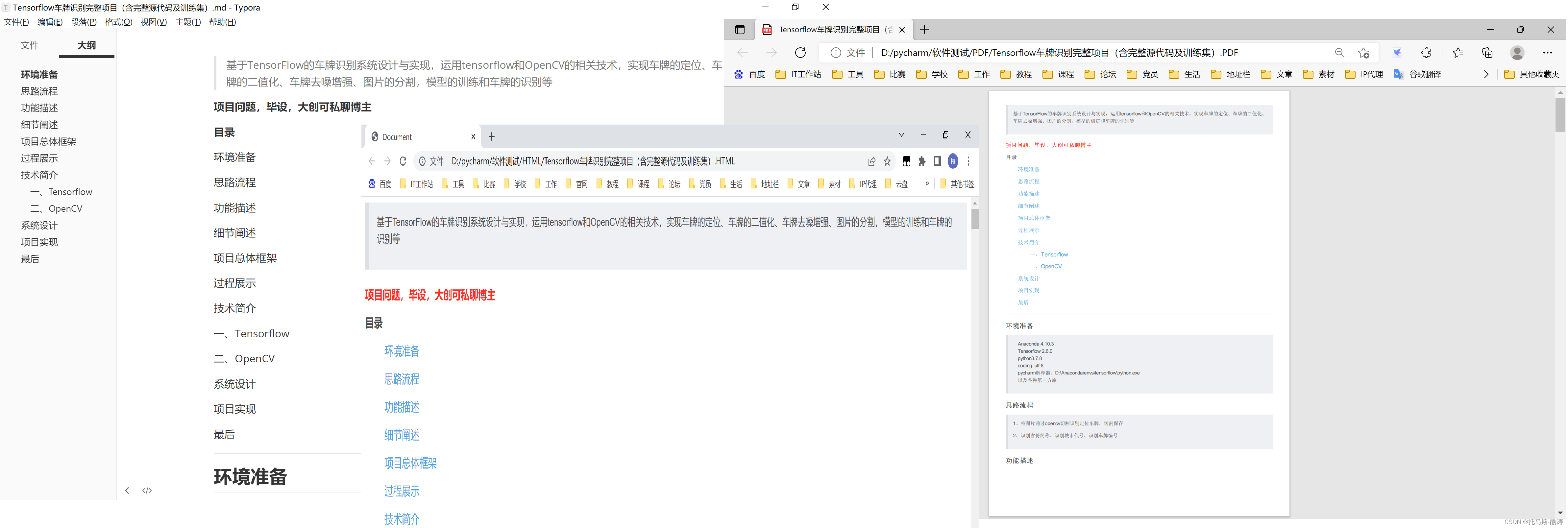The image size is (1568, 528).
Task: Open the 视图(V) menu in Typora
Action: (154, 22)
